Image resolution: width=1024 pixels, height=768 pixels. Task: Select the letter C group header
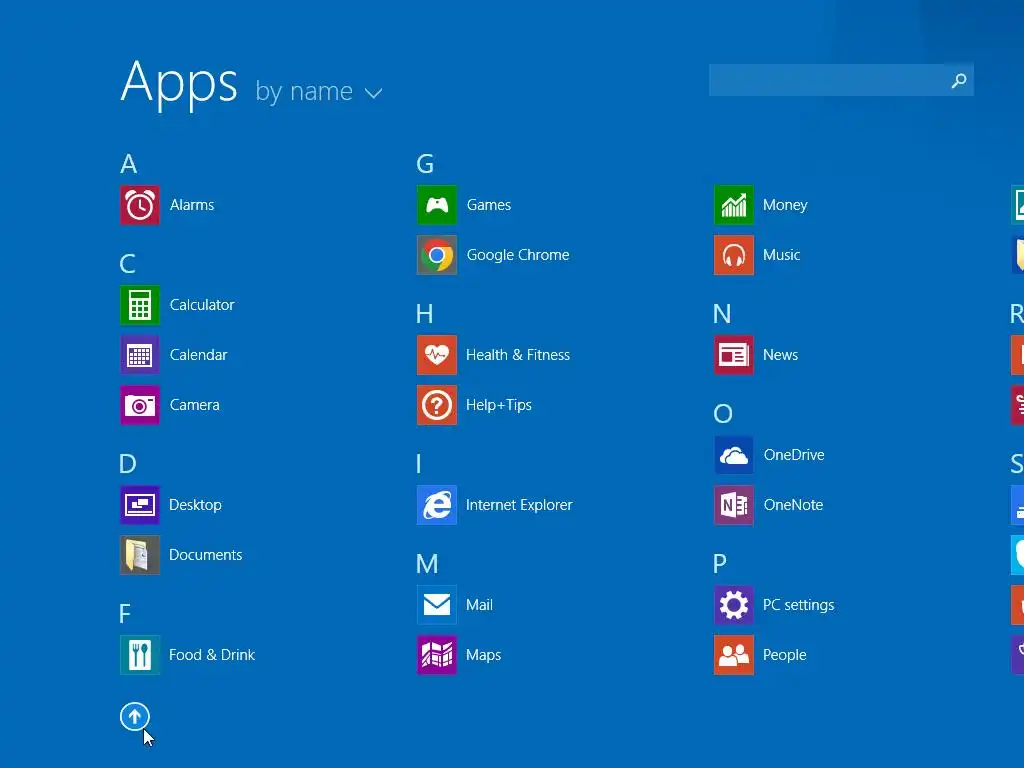pyautogui.click(x=127, y=264)
